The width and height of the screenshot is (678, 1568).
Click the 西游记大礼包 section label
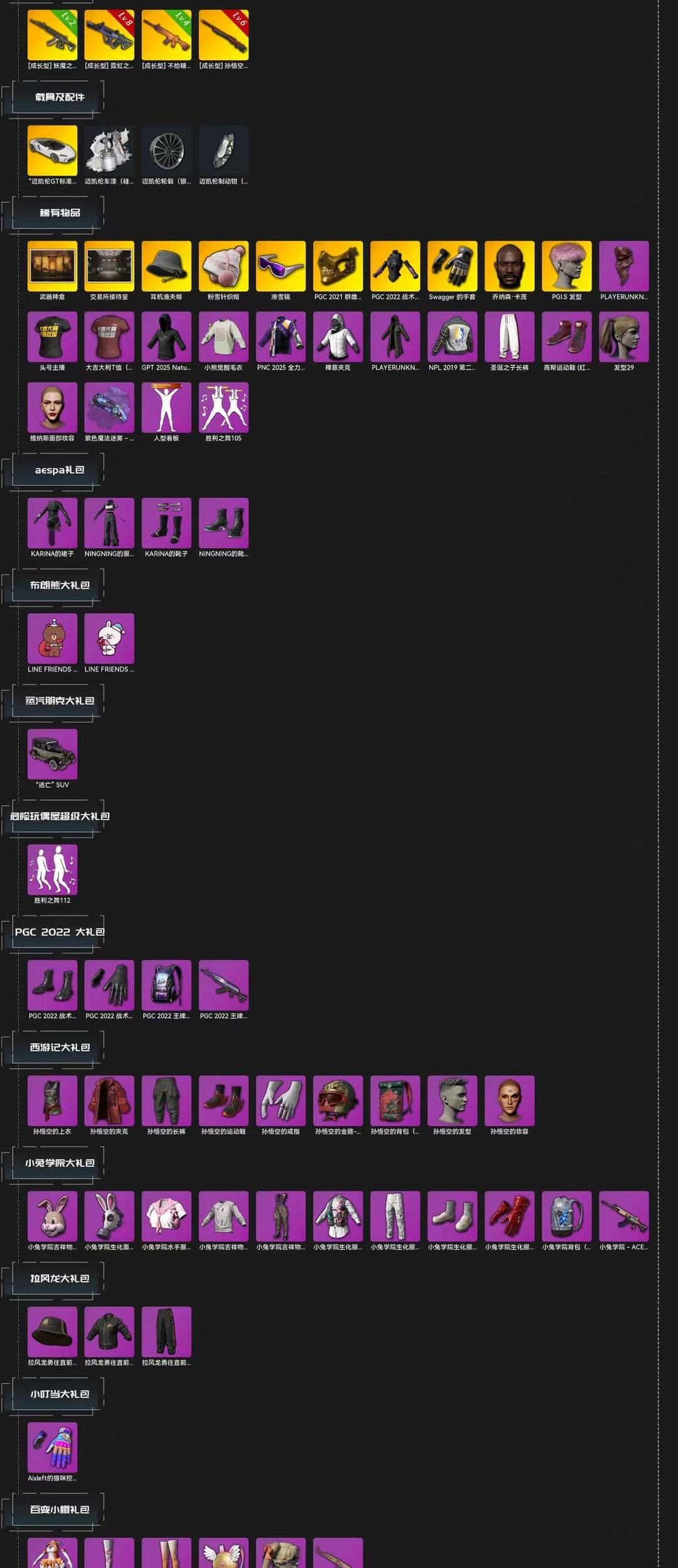coord(60,1047)
